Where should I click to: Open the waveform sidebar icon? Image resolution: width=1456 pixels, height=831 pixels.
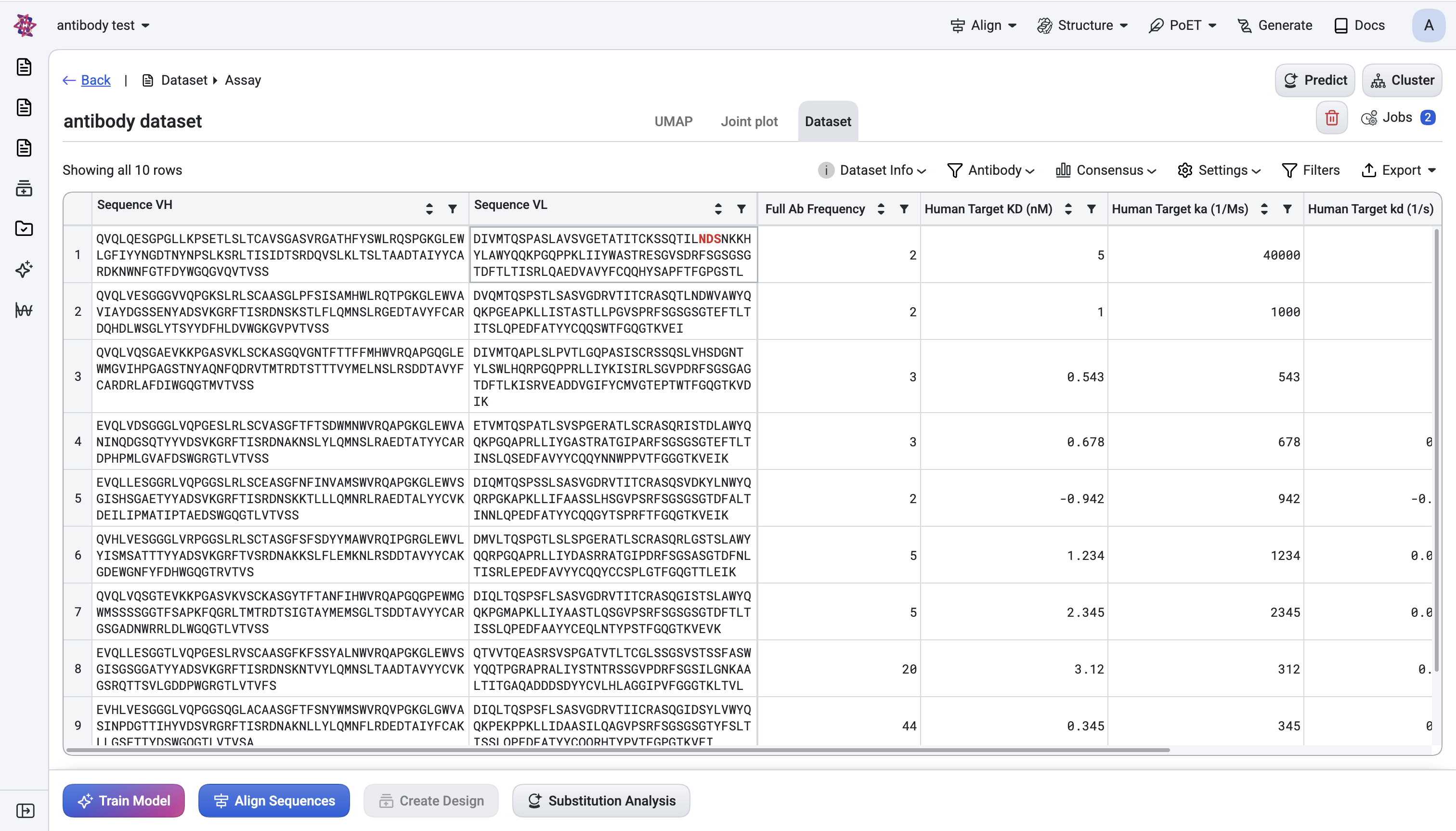(24, 310)
